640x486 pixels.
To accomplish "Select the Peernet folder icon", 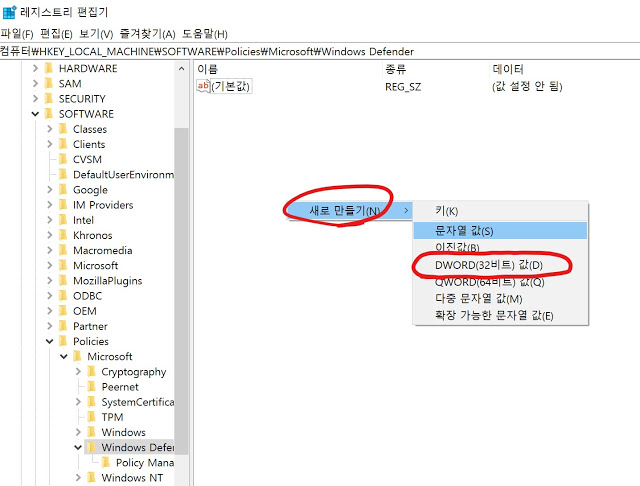I will (92, 387).
